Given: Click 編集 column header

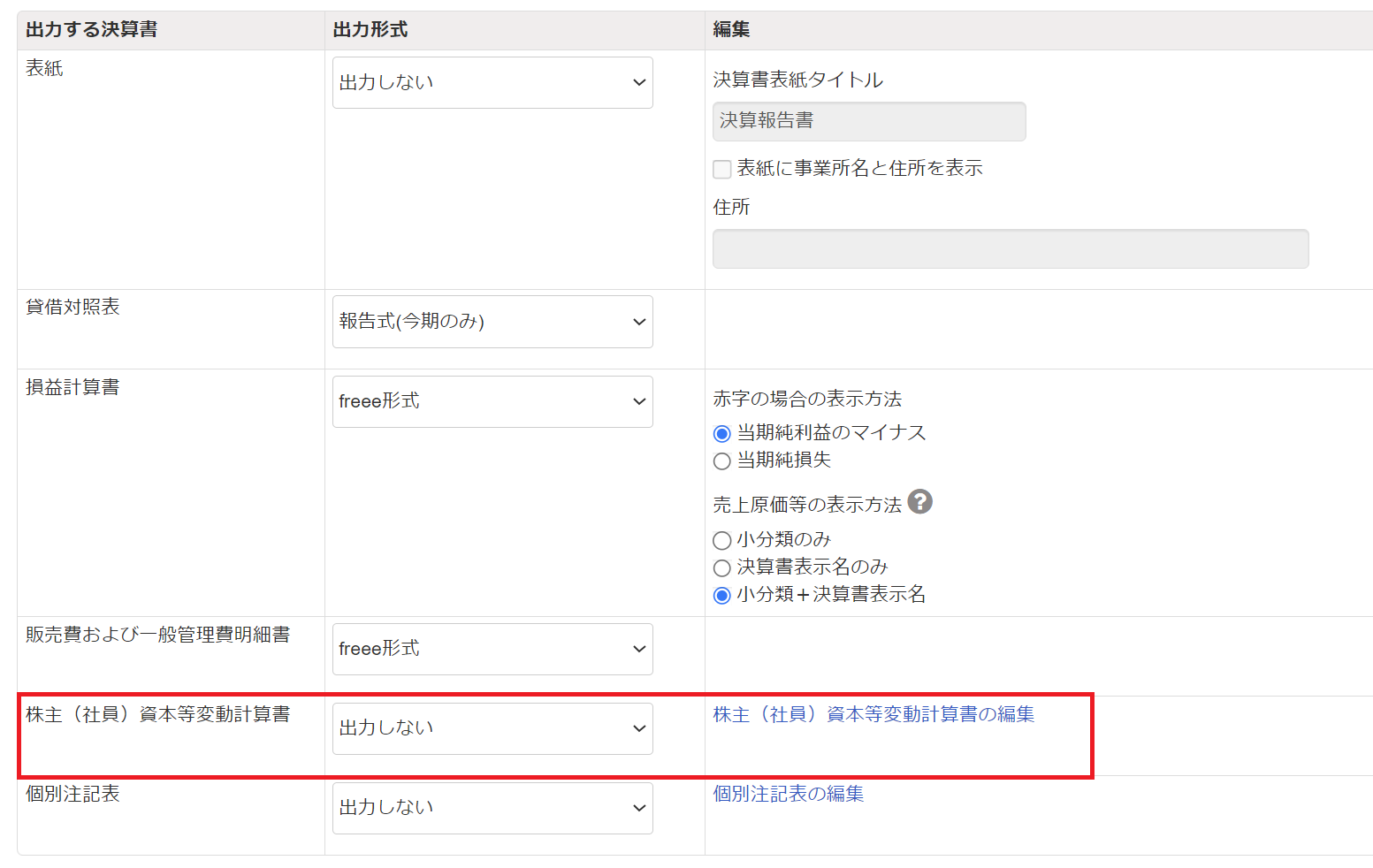Looking at the screenshot, I should [x=731, y=29].
